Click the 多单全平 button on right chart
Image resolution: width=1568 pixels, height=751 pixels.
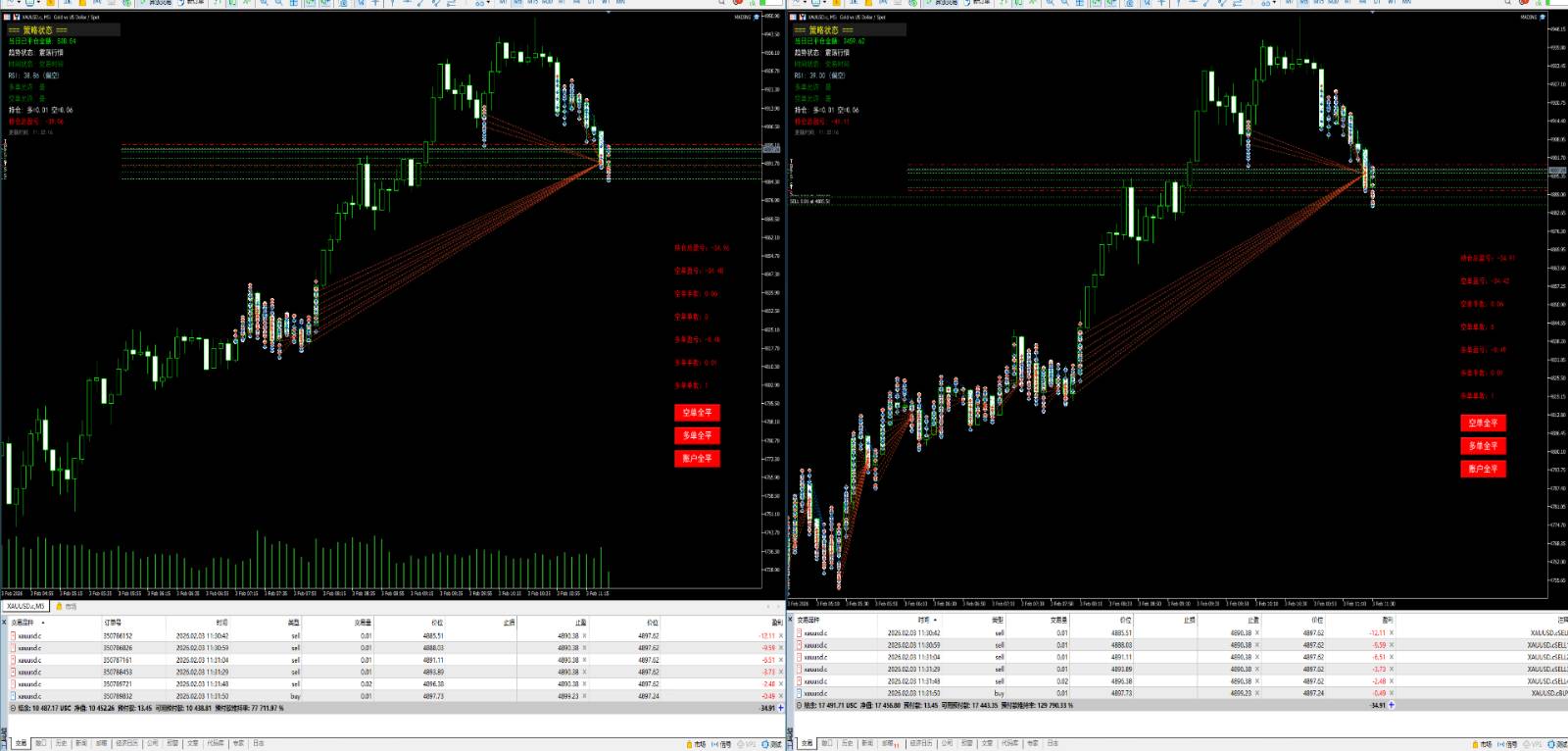coord(1483,445)
